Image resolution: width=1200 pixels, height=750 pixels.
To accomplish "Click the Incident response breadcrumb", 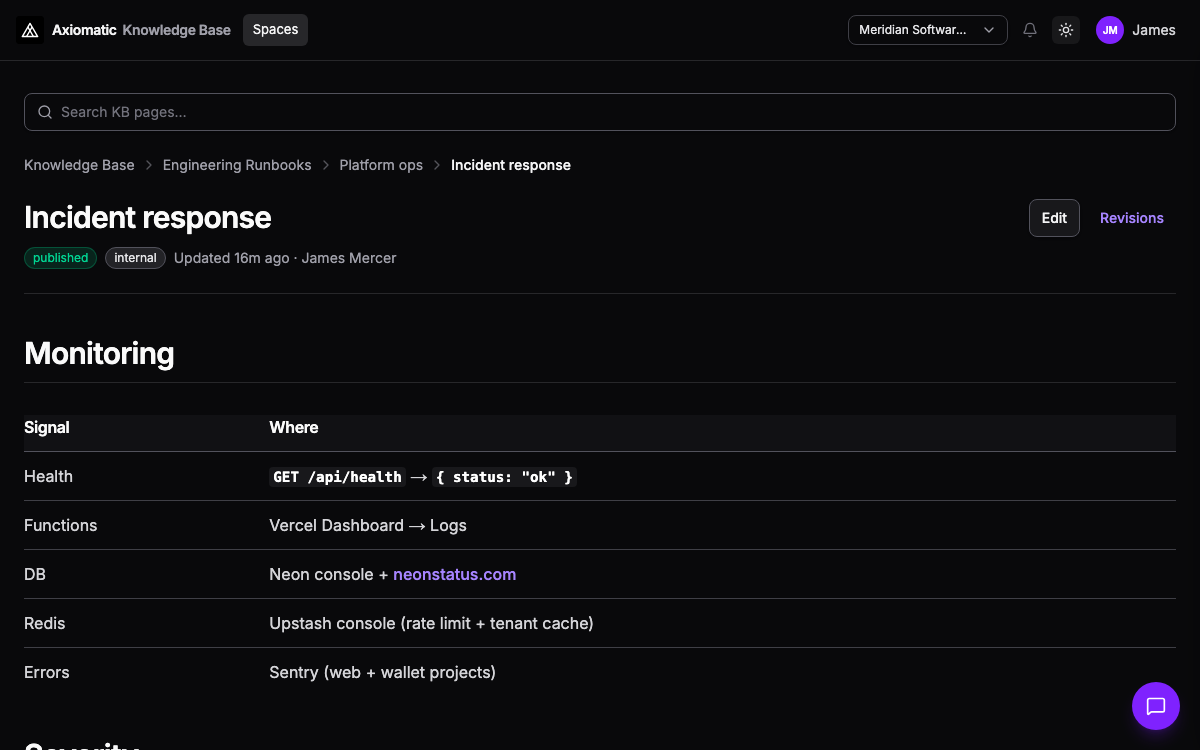I will [x=511, y=165].
